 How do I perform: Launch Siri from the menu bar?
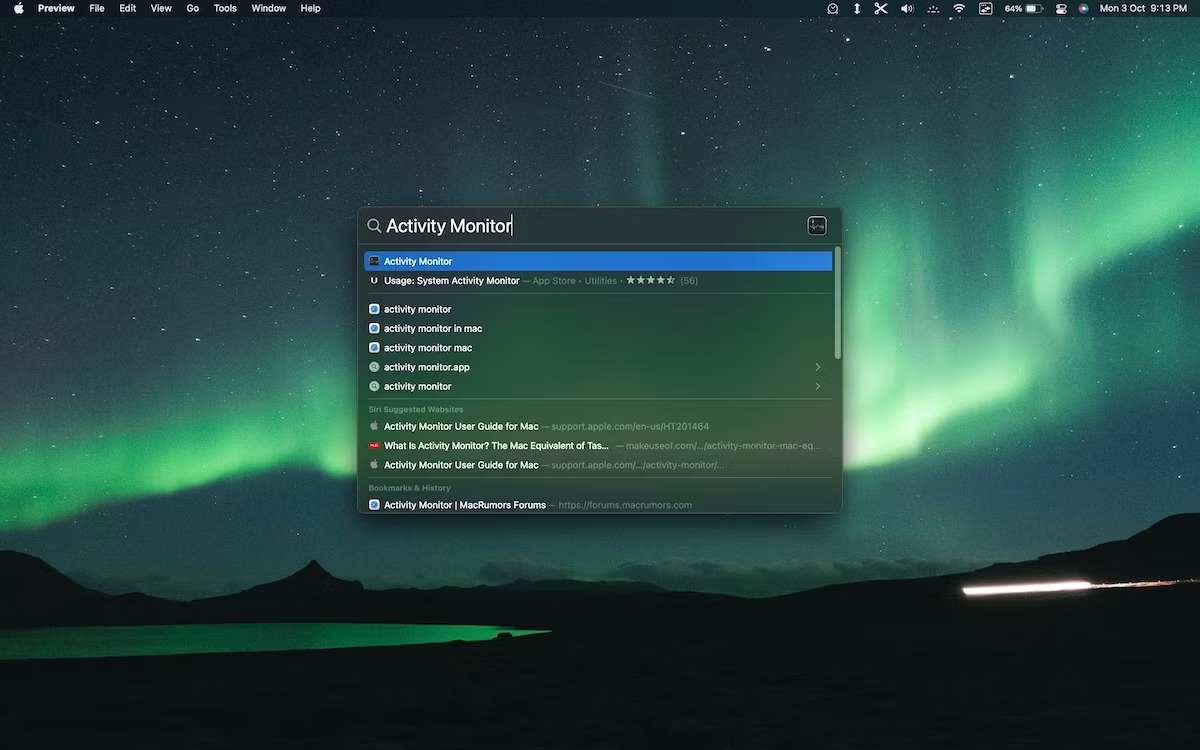tap(1083, 8)
